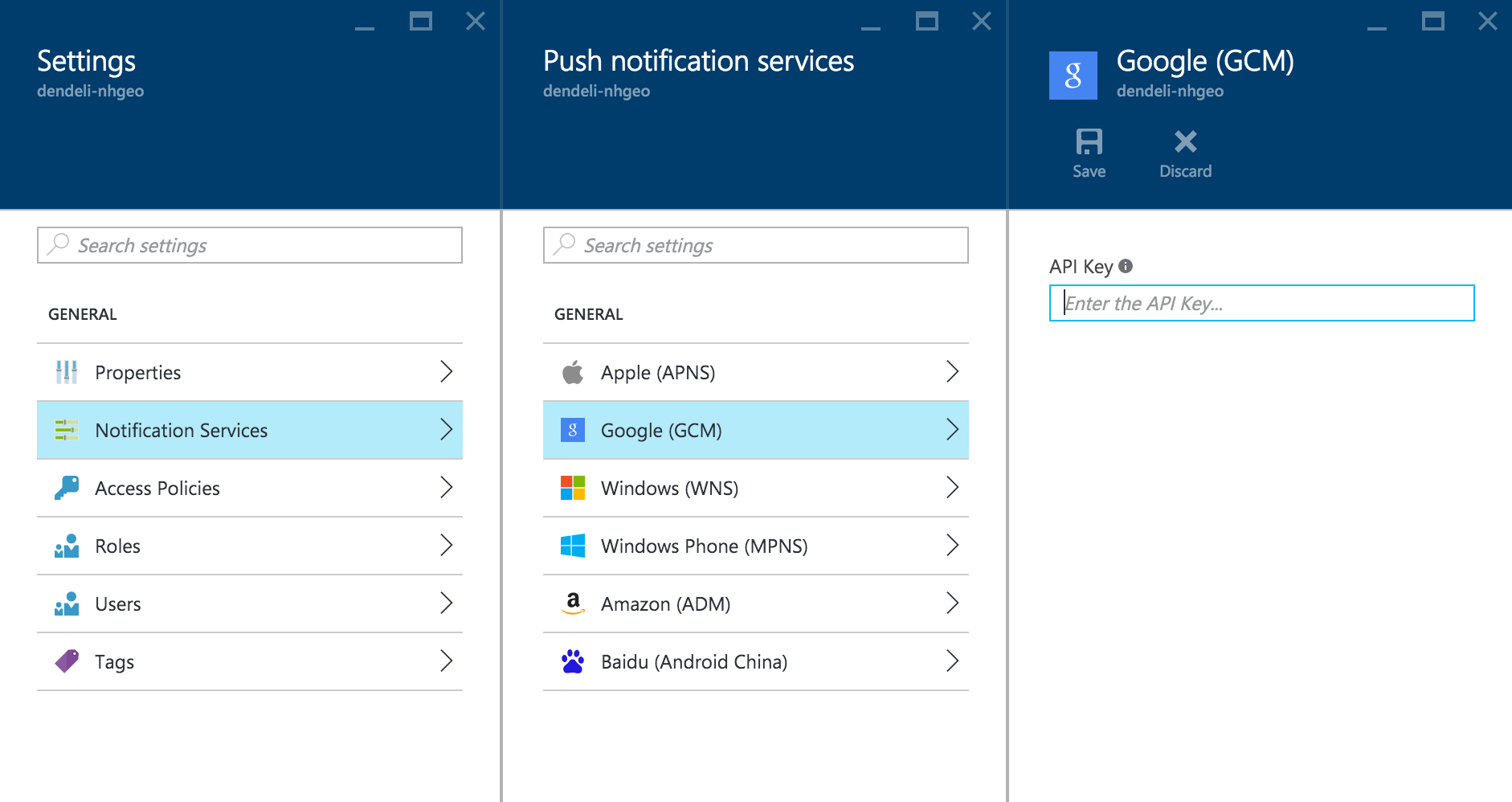Image resolution: width=1512 pixels, height=802 pixels.
Task: Click the Amazon (ADM) logo icon
Action: click(573, 604)
